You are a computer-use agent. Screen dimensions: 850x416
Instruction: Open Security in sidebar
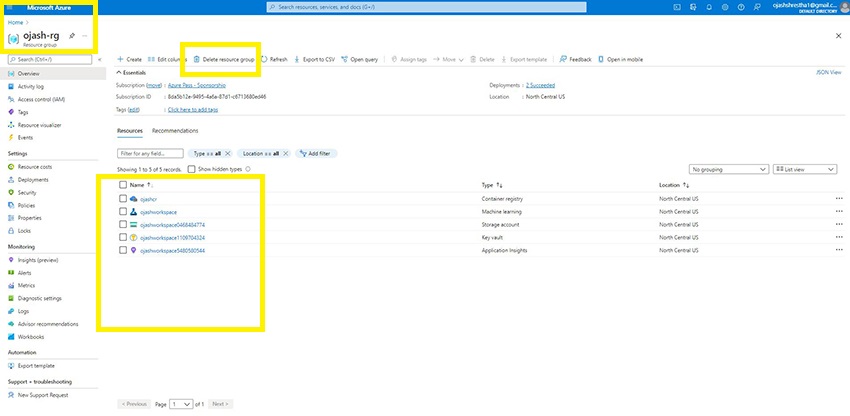pos(27,193)
